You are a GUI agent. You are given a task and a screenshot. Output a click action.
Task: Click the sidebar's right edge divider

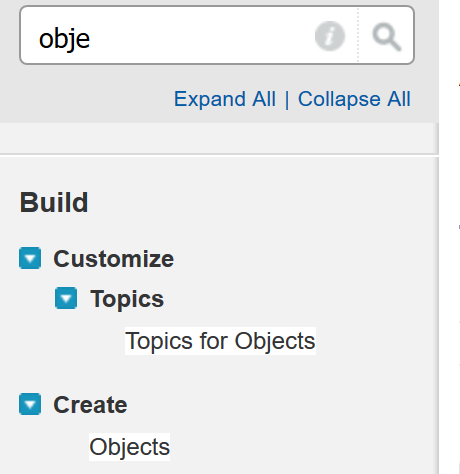(437, 300)
